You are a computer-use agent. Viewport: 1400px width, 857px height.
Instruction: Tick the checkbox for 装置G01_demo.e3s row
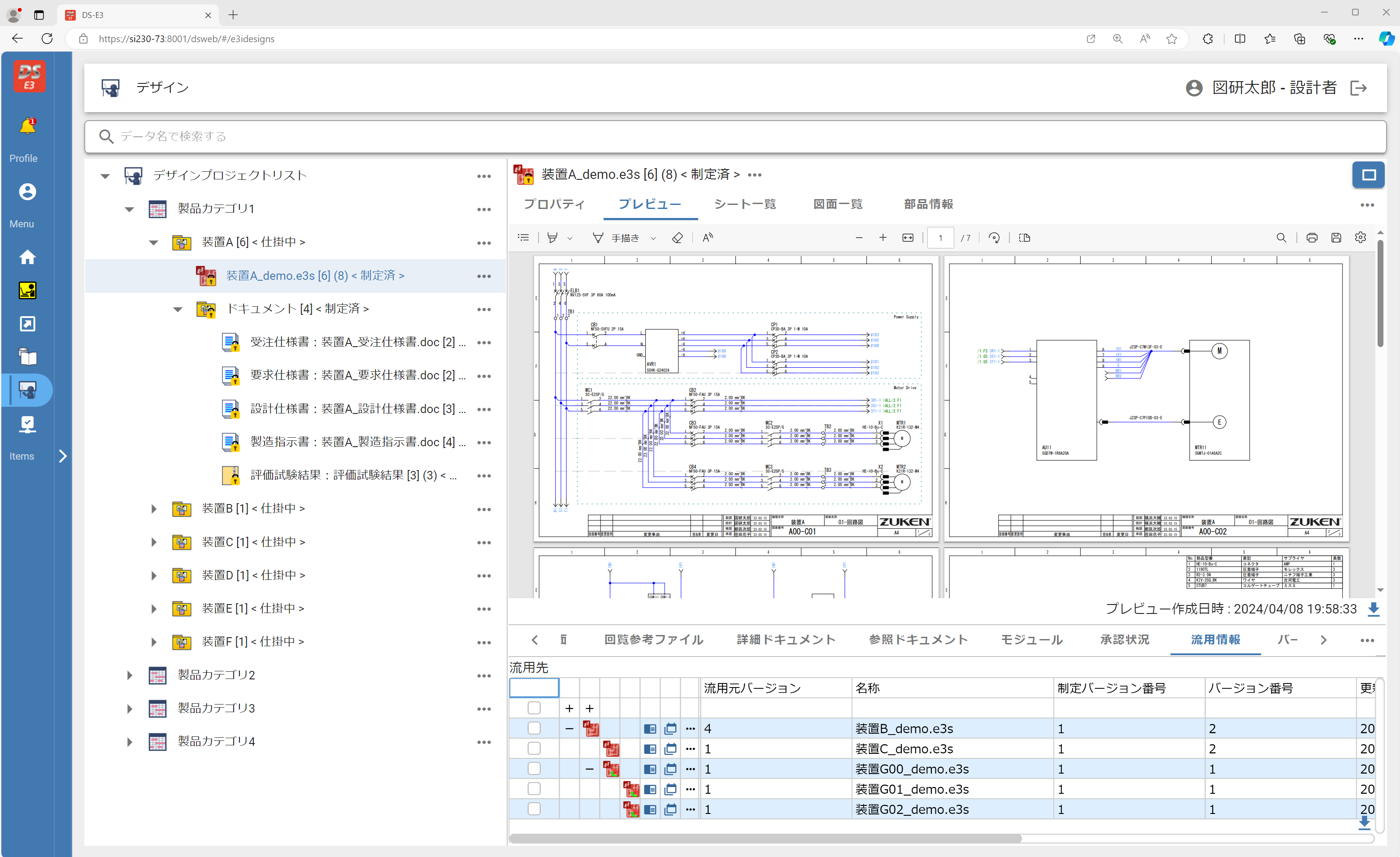pyautogui.click(x=534, y=789)
